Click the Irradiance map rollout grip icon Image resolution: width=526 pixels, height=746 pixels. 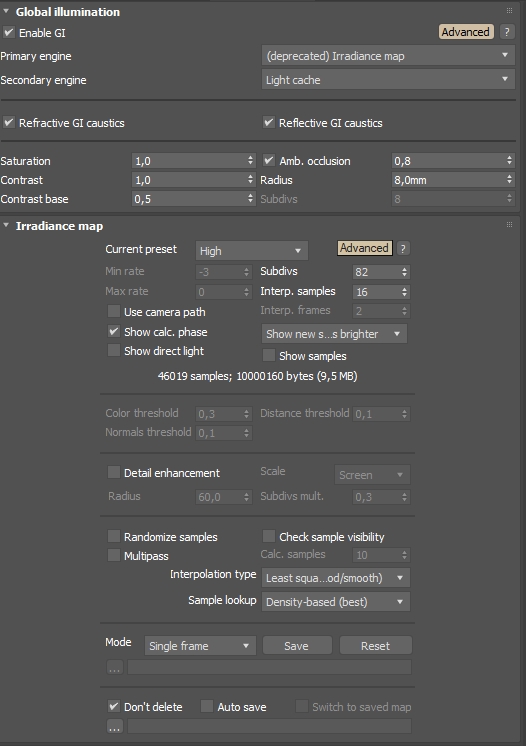(x=509, y=225)
